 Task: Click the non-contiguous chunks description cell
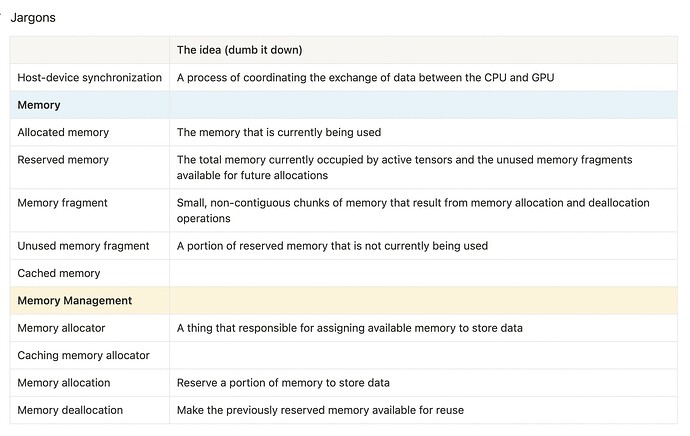(x=412, y=210)
